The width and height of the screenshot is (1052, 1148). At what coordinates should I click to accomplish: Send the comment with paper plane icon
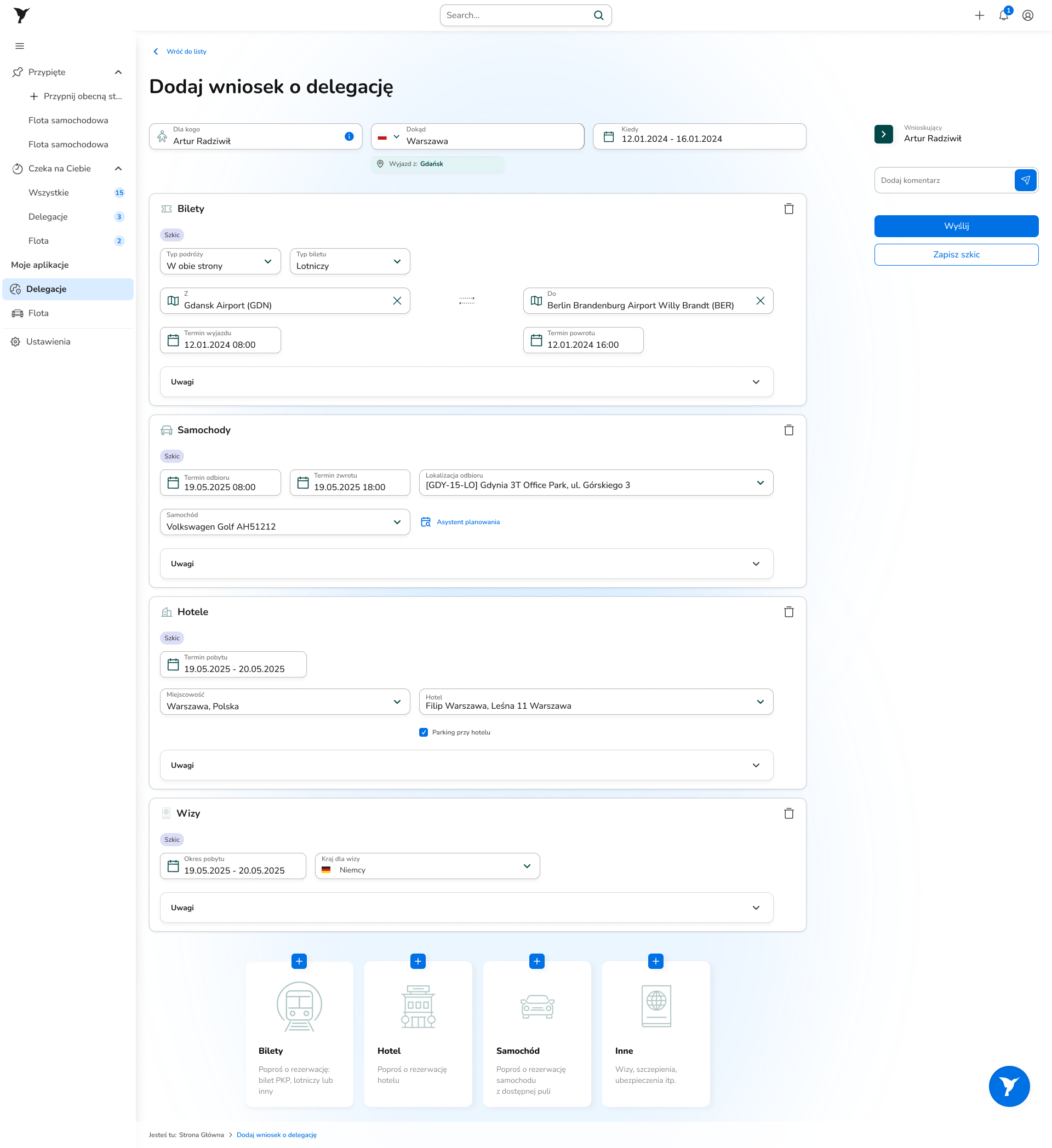pyautogui.click(x=1025, y=181)
